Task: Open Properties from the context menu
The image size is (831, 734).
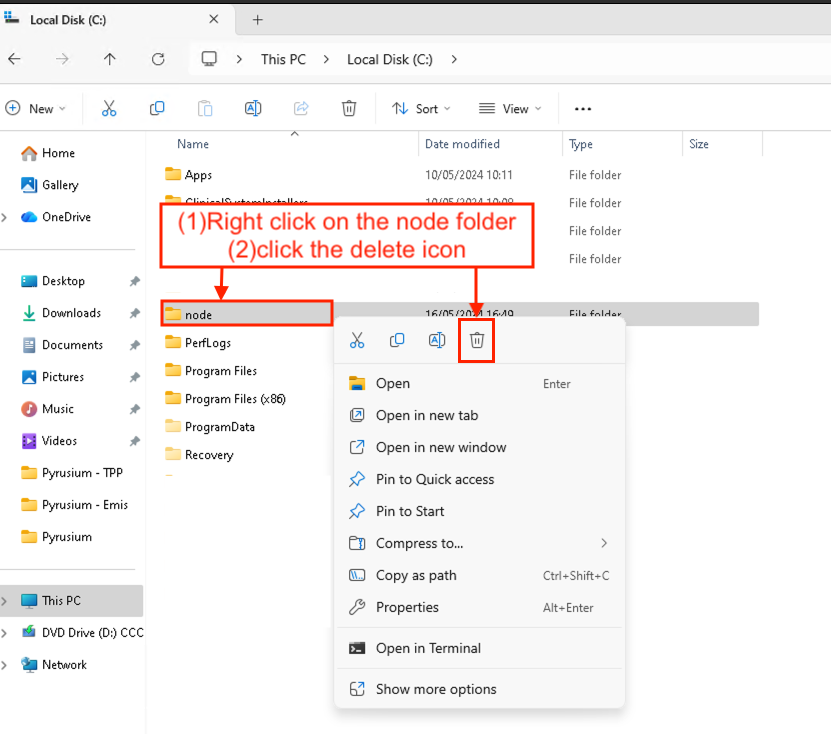Action: (480, 607)
